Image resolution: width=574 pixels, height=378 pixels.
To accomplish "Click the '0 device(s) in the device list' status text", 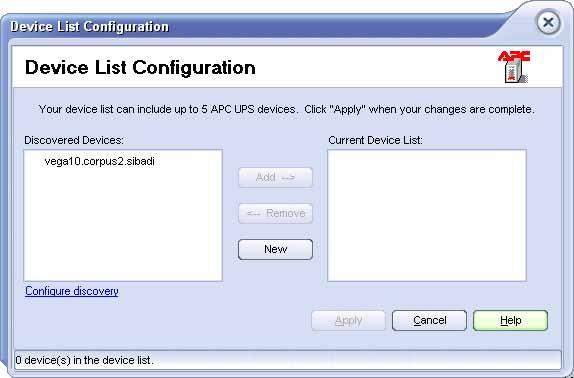I will coord(85,360).
